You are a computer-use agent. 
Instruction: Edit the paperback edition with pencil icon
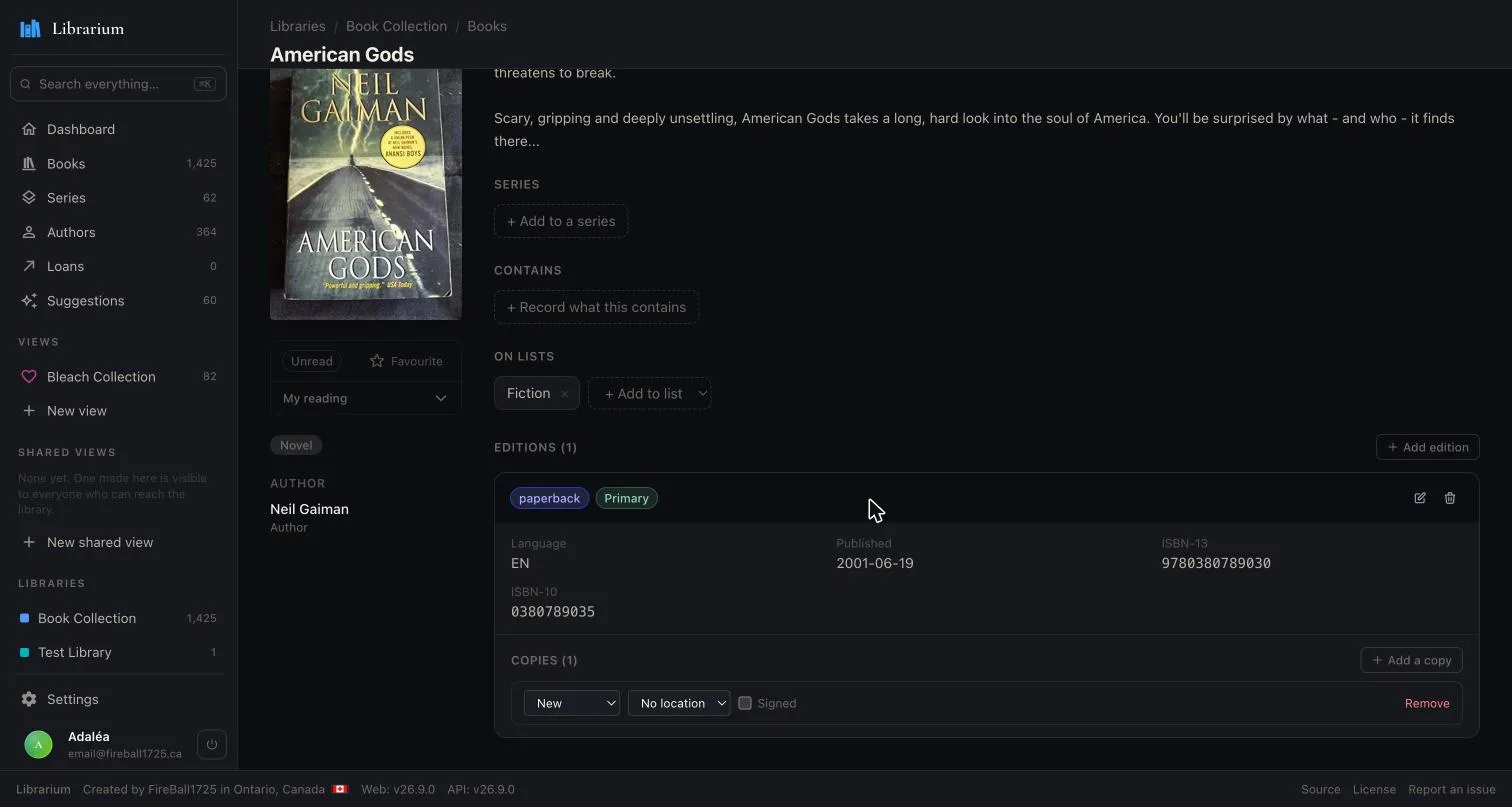[1420, 498]
